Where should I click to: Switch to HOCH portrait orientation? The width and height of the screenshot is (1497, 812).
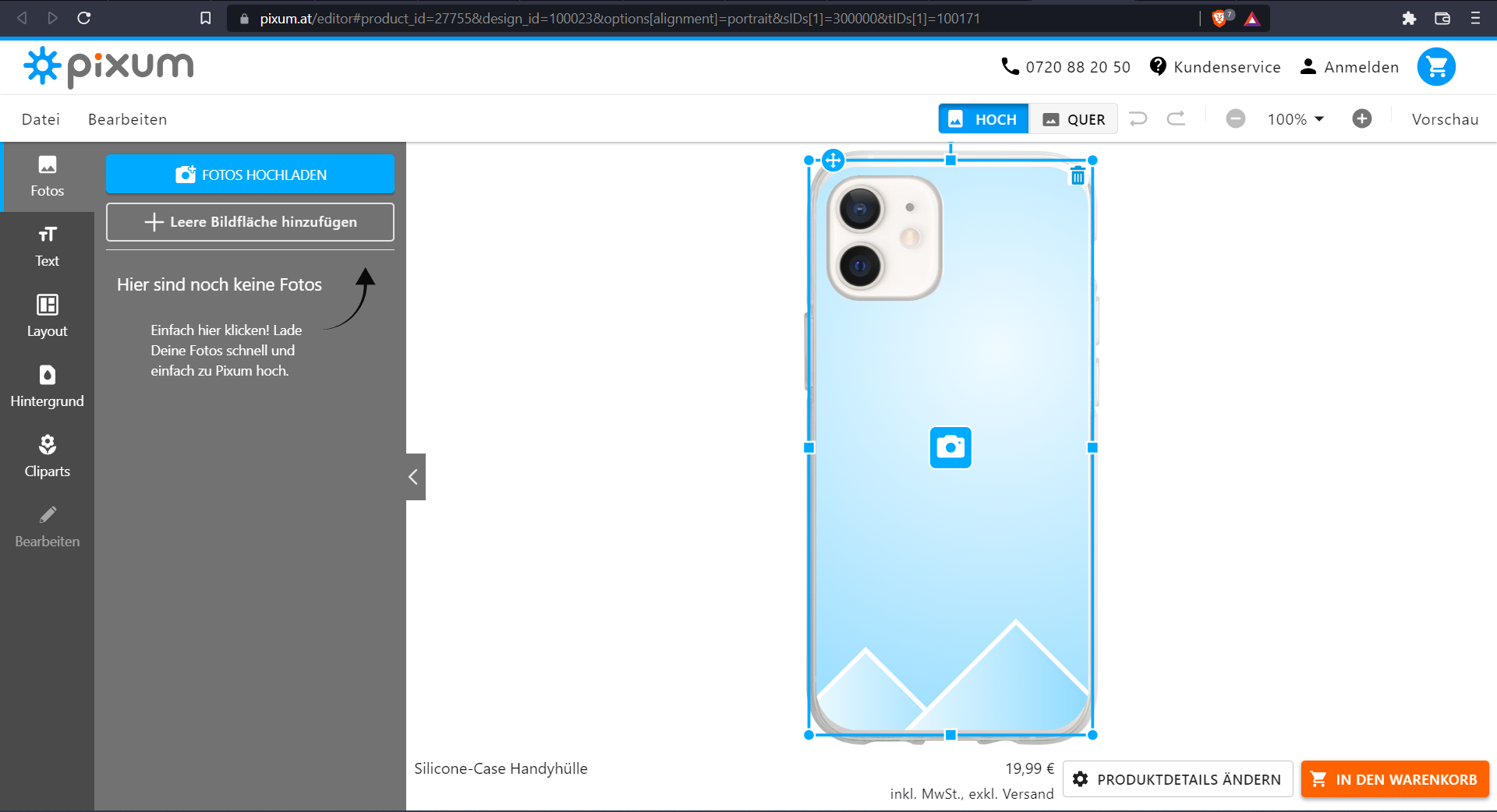(x=983, y=119)
